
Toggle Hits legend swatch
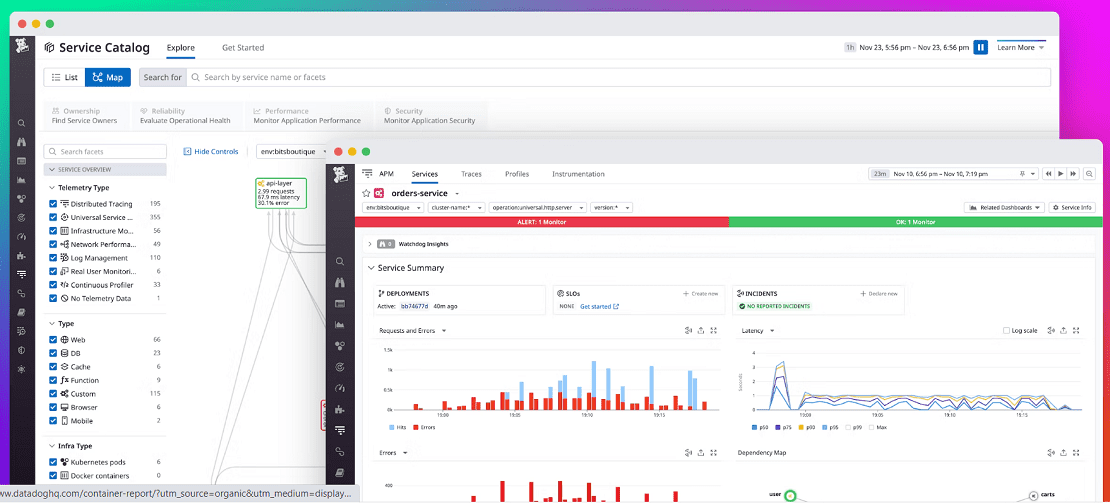(x=392, y=427)
